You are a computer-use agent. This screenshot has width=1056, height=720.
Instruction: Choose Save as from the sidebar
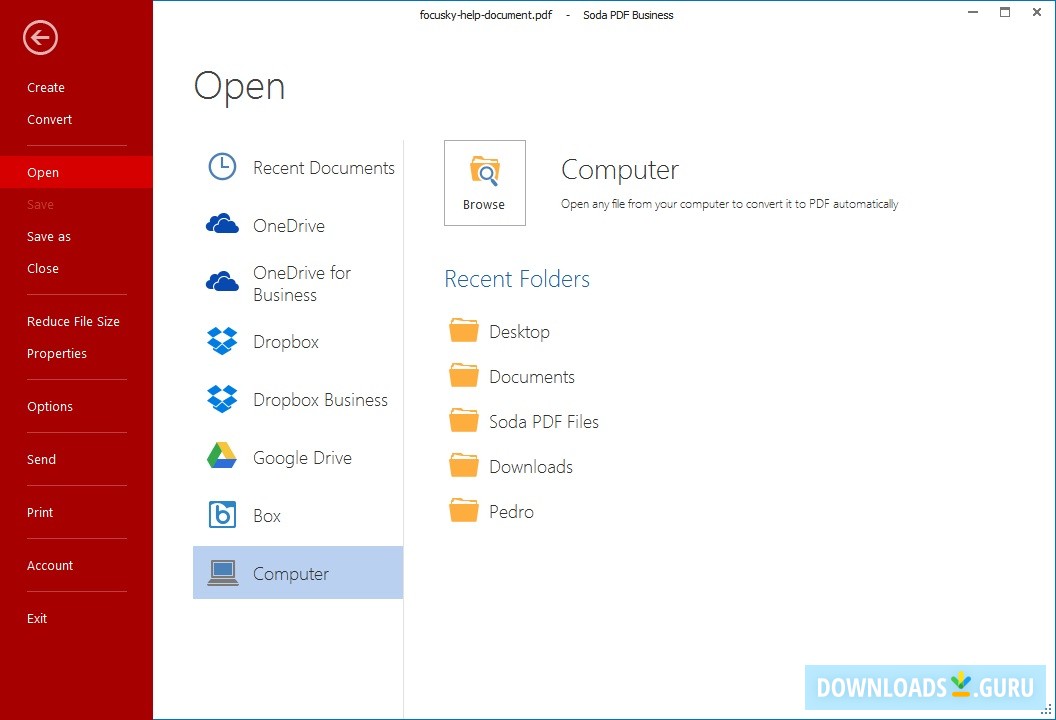click(48, 236)
